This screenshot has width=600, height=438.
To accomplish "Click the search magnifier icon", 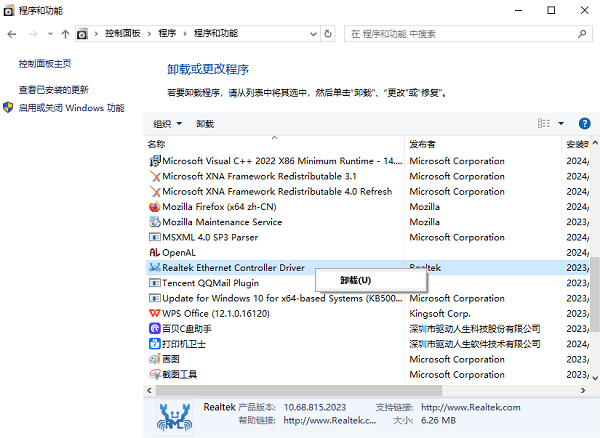I will tap(582, 34).
